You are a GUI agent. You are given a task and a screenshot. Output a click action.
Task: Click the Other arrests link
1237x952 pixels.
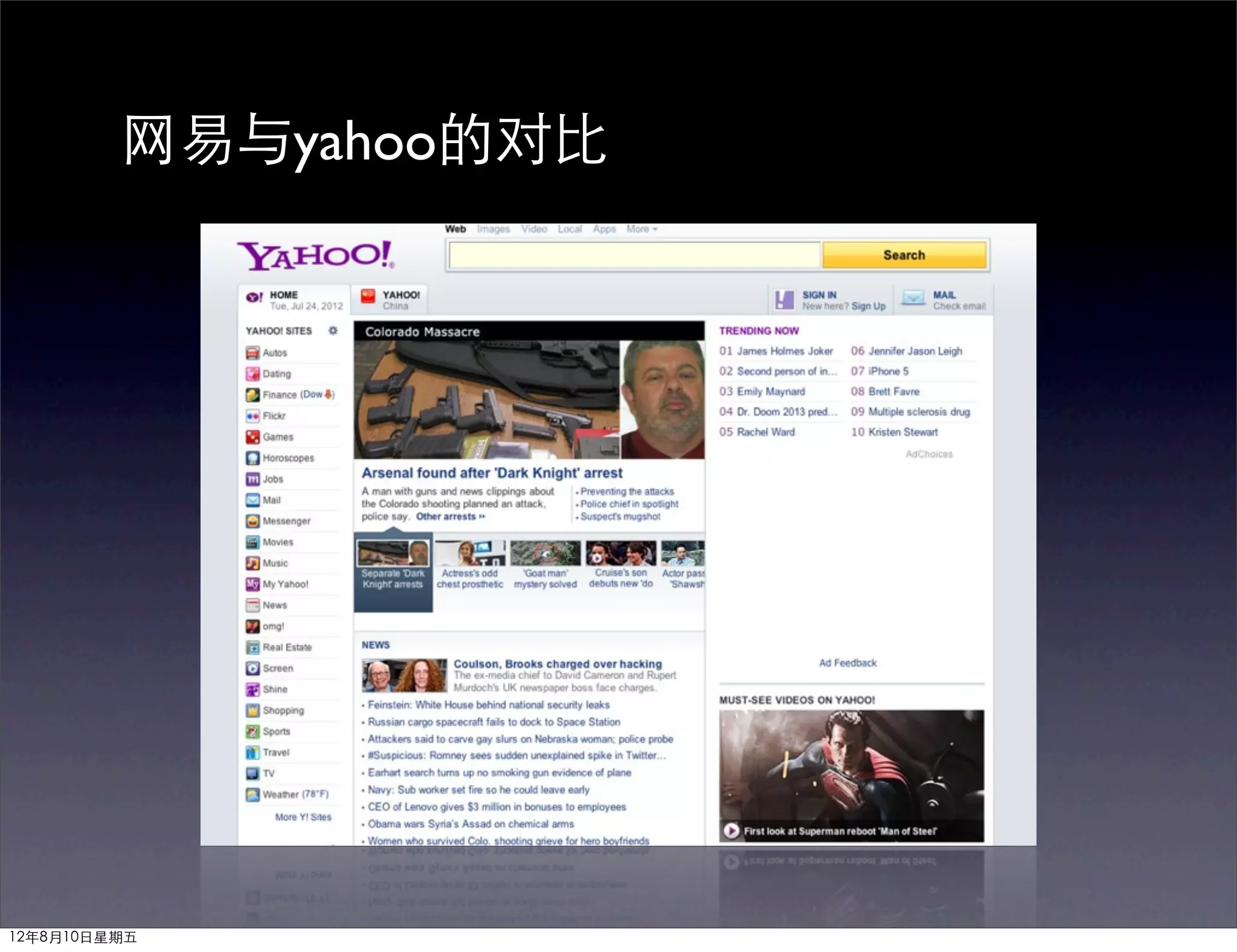(450, 516)
